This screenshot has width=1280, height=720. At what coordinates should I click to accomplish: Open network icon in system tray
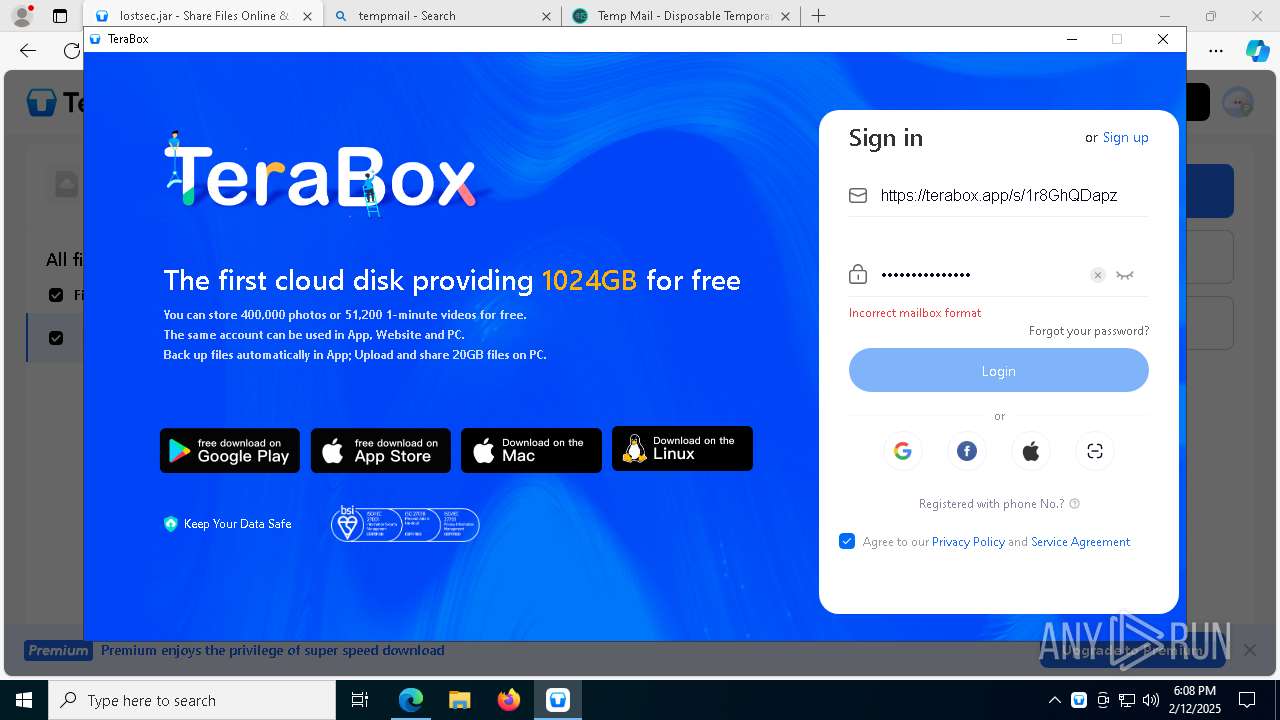pyautogui.click(x=1127, y=700)
